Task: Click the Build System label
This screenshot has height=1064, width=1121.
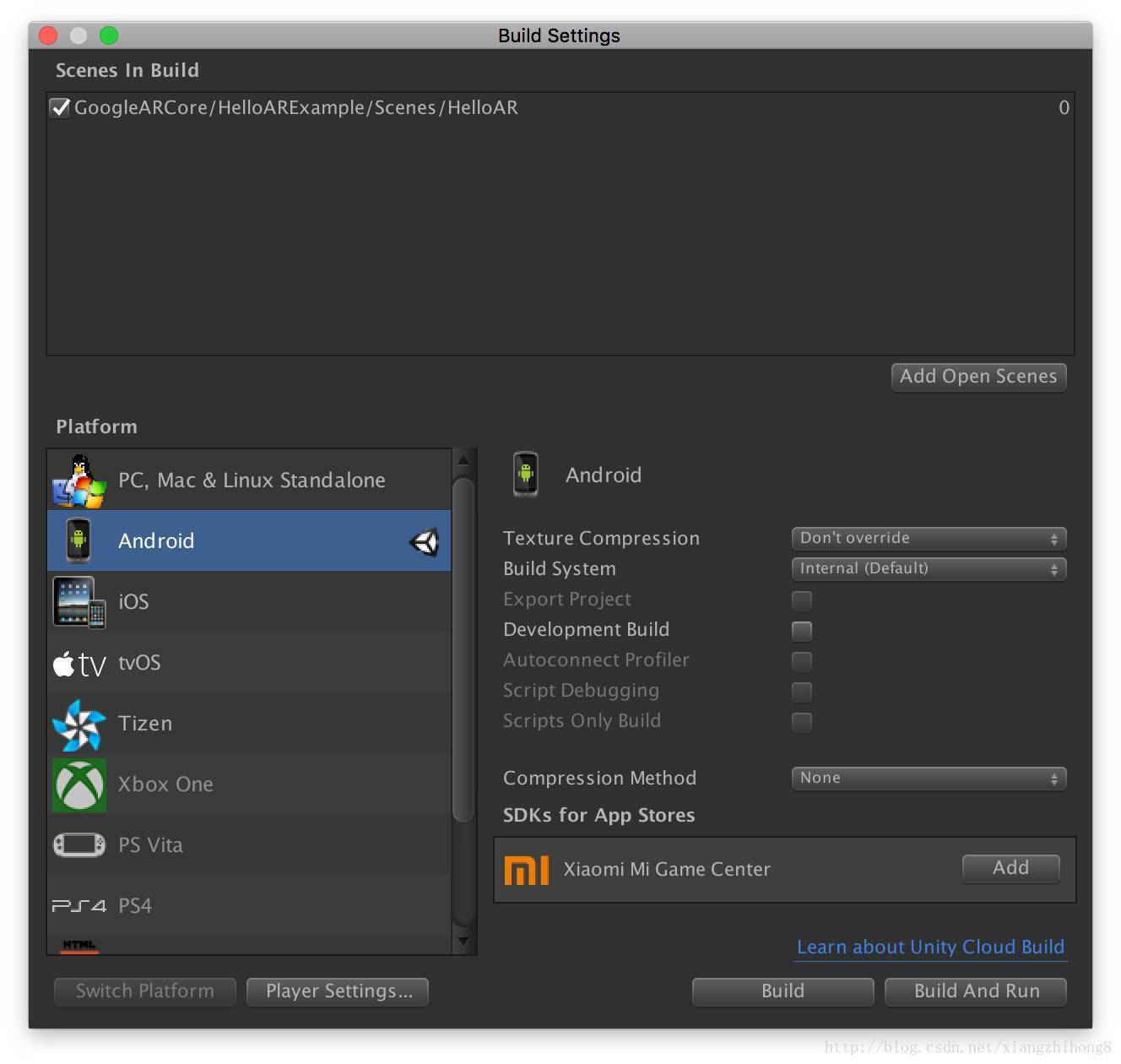Action: [x=560, y=569]
